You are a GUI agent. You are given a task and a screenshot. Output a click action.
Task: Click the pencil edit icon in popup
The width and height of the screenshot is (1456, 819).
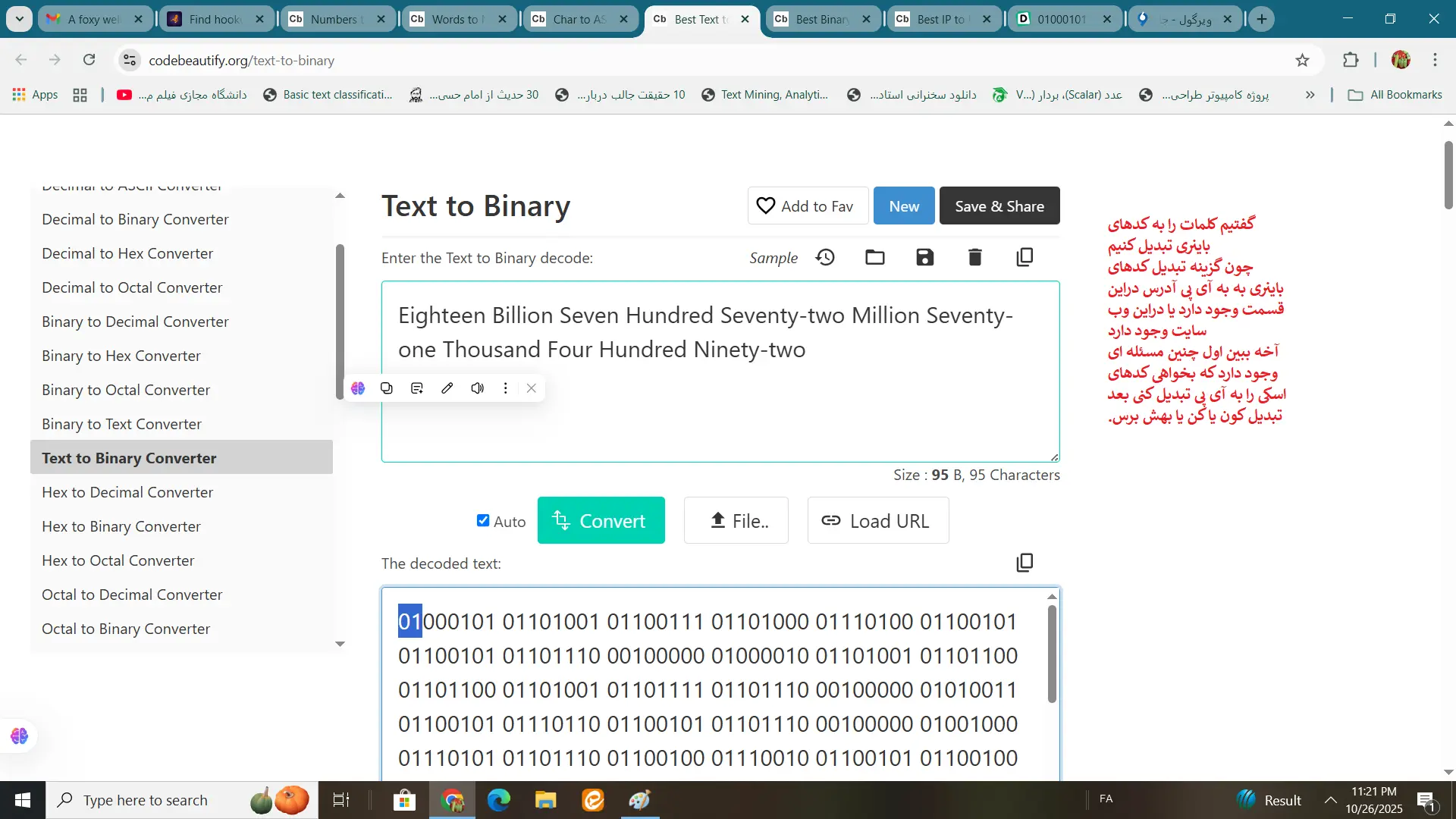coord(447,388)
